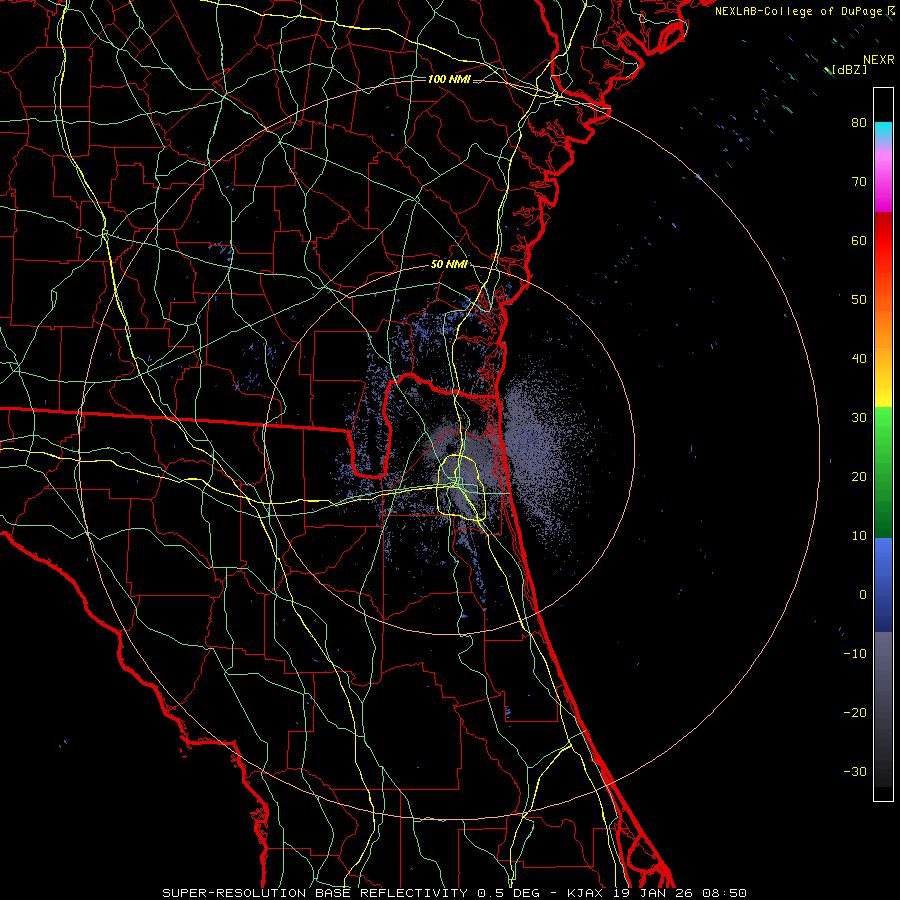Click the 30 dBZ scale label

[859, 417]
